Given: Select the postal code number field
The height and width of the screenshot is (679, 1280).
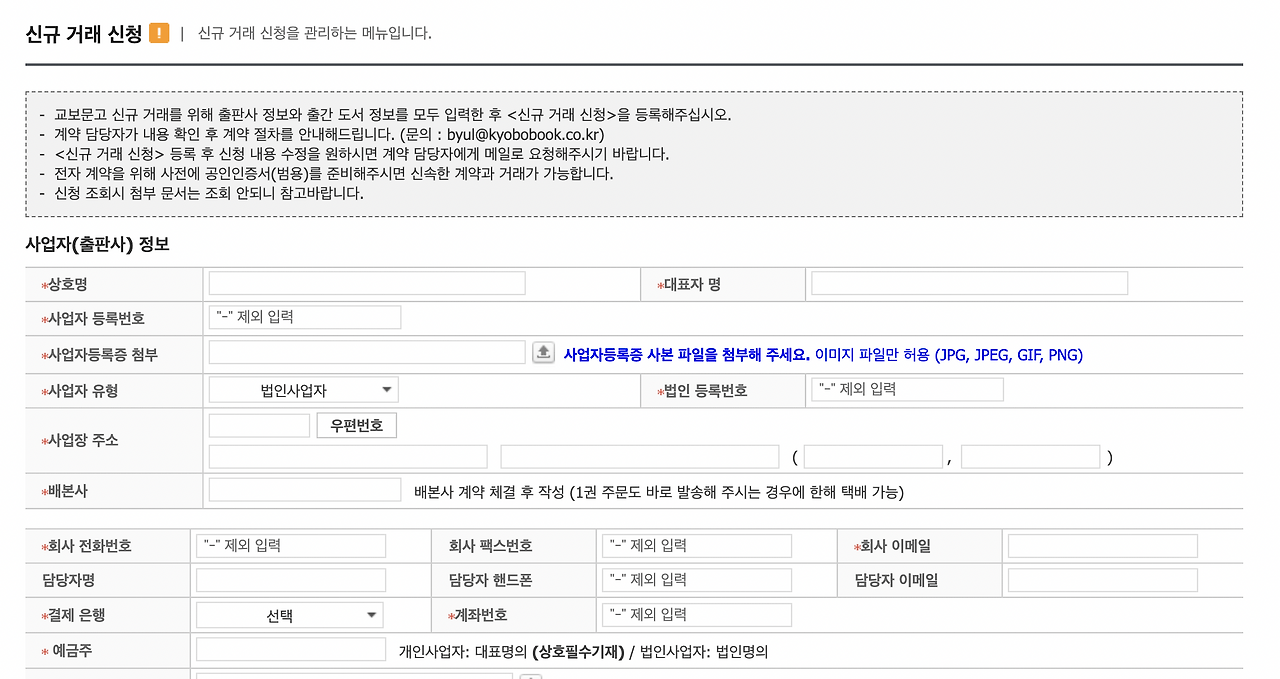Looking at the screenshot, I should 258,424.
